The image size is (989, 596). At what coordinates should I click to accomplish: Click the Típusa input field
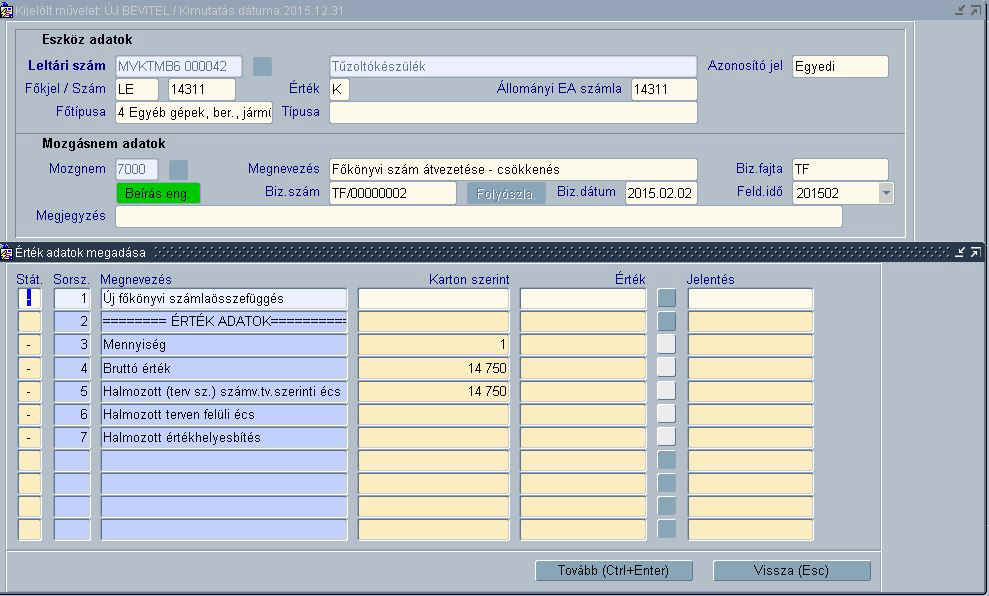pos(513,112)
